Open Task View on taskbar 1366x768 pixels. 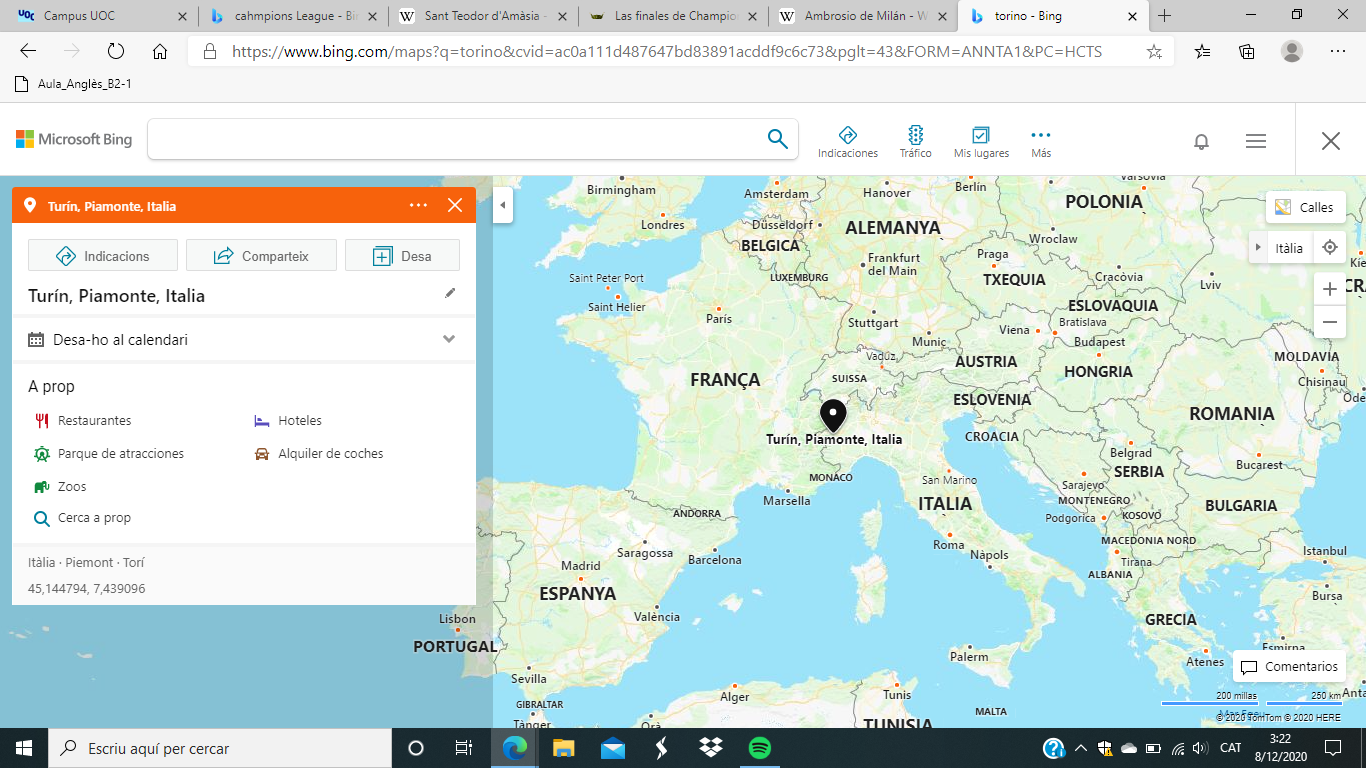point(464,748)
